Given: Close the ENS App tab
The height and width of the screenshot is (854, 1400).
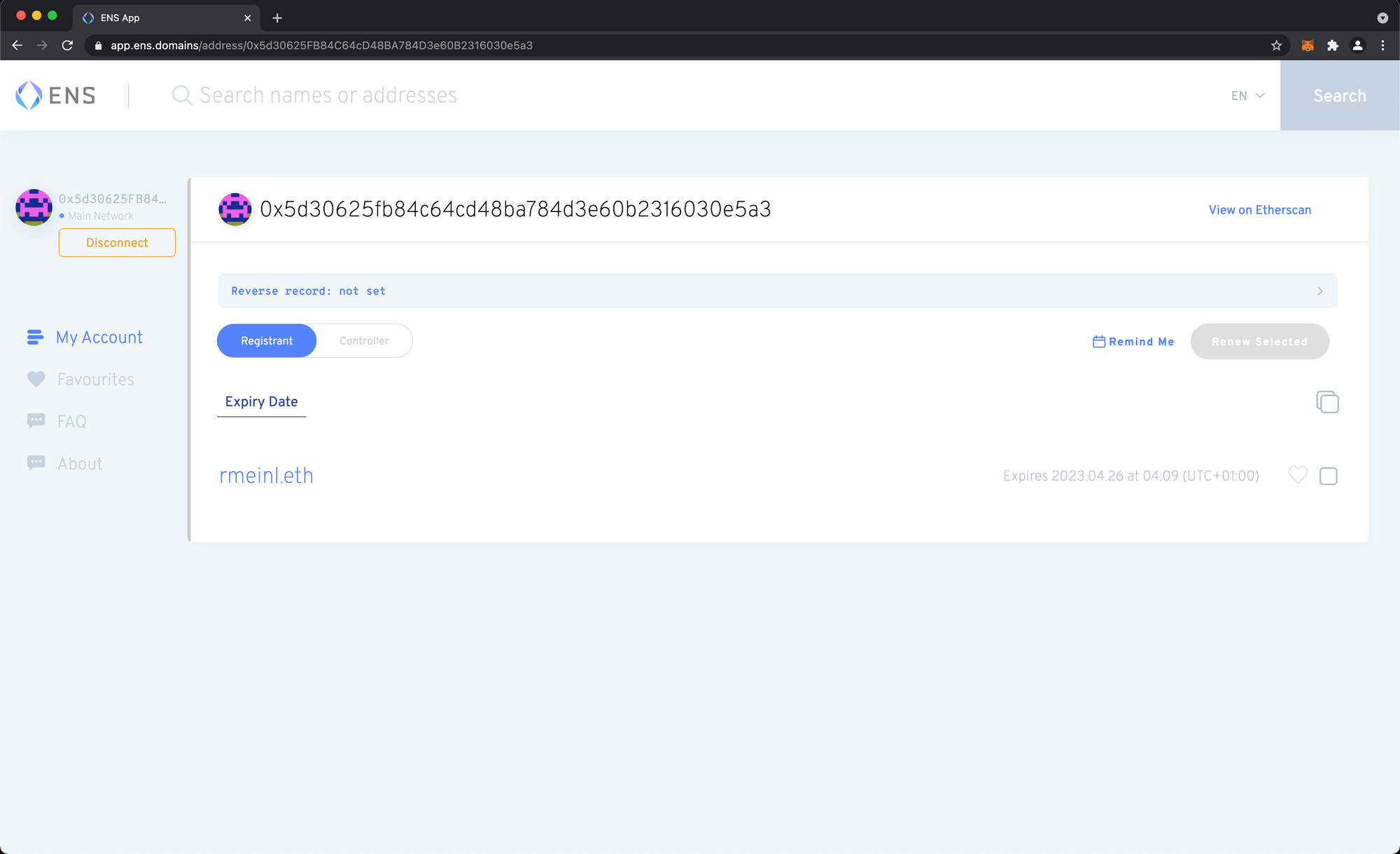Looking at the screenshot, I should point(247,18).
